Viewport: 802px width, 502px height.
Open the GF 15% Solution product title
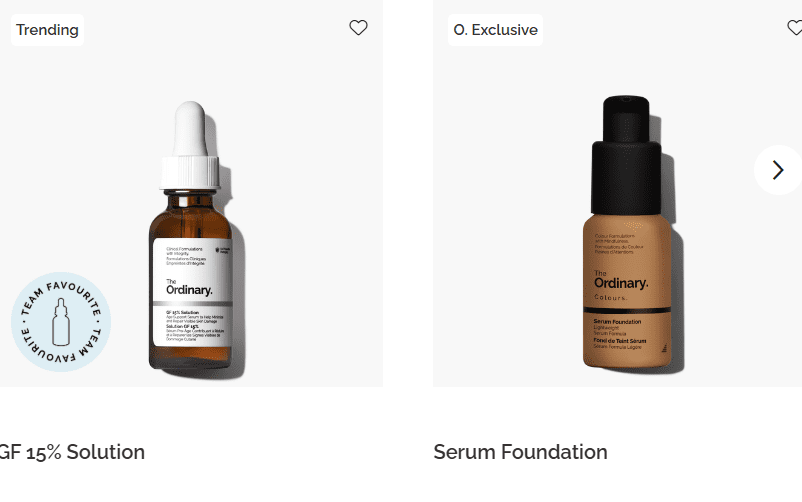tap(72, 452)
